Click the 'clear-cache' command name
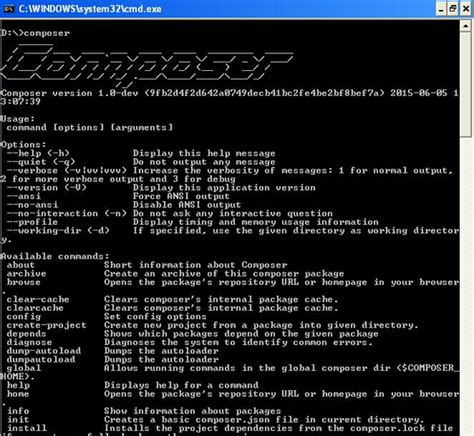The height and width of the screenshot is (436, 474). click(38, 299)
